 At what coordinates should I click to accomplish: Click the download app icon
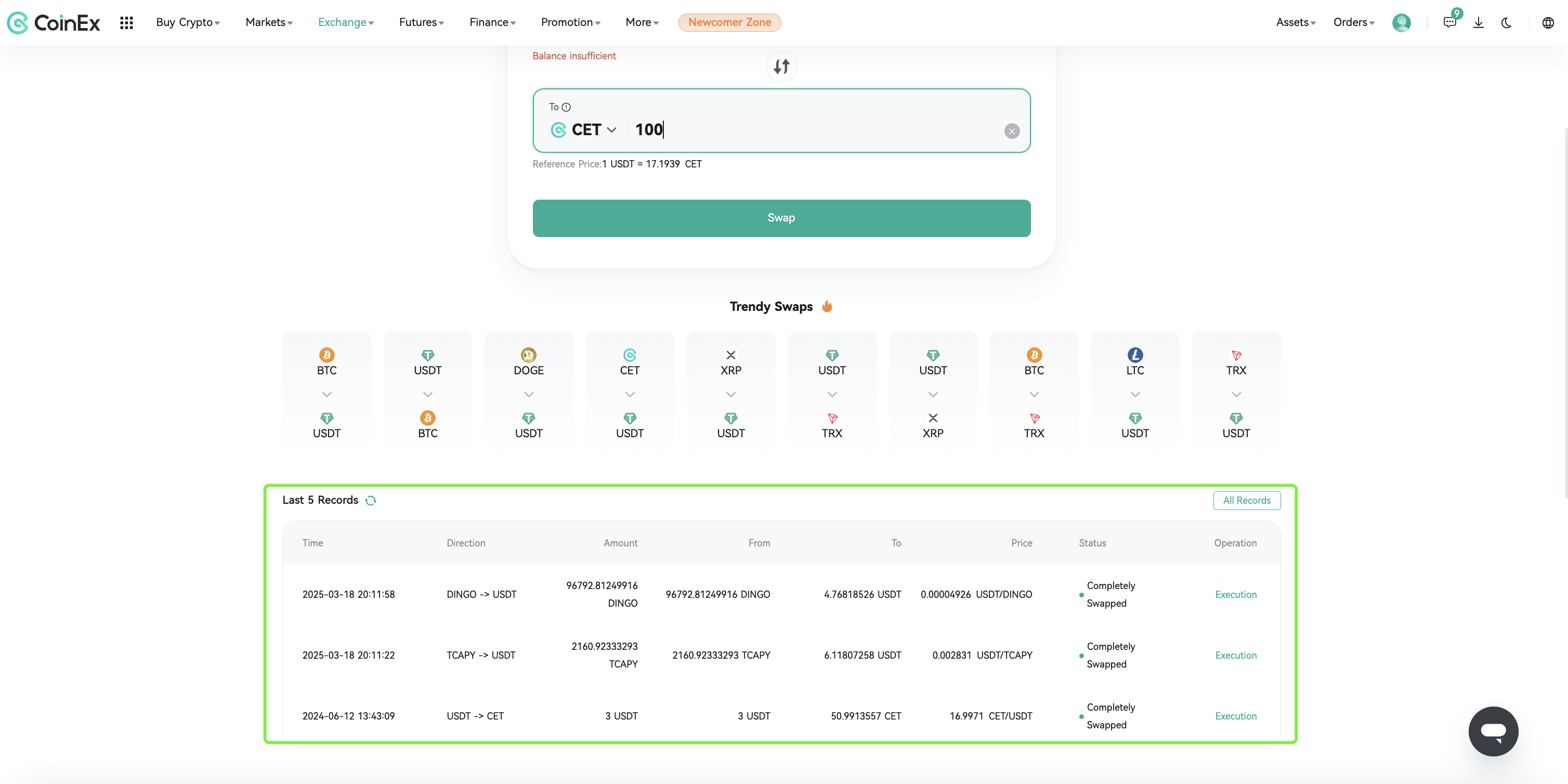1479,22
